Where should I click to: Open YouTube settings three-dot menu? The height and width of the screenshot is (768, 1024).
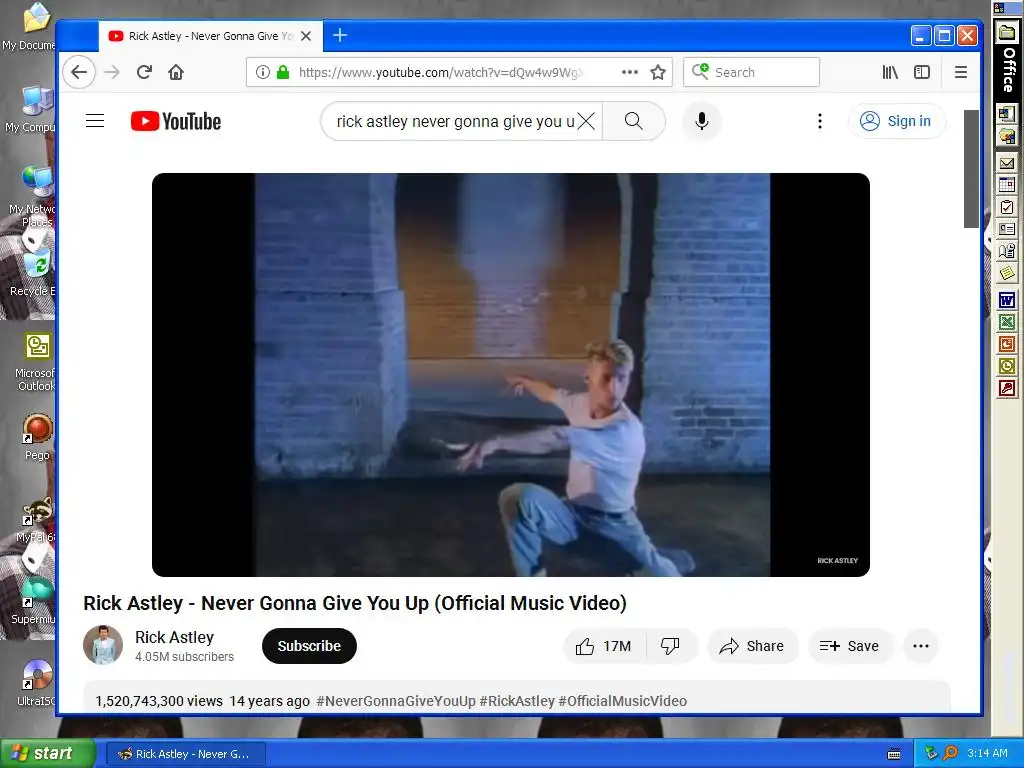[820, 121]
